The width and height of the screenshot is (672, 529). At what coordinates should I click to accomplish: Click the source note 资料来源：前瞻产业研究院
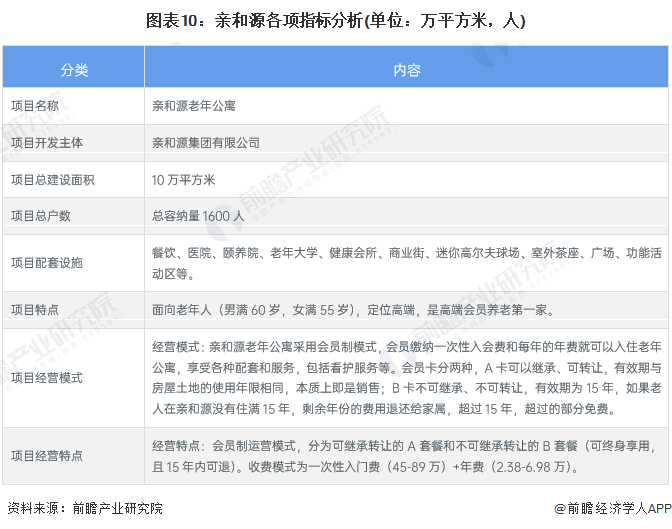(x=85, y=508)
